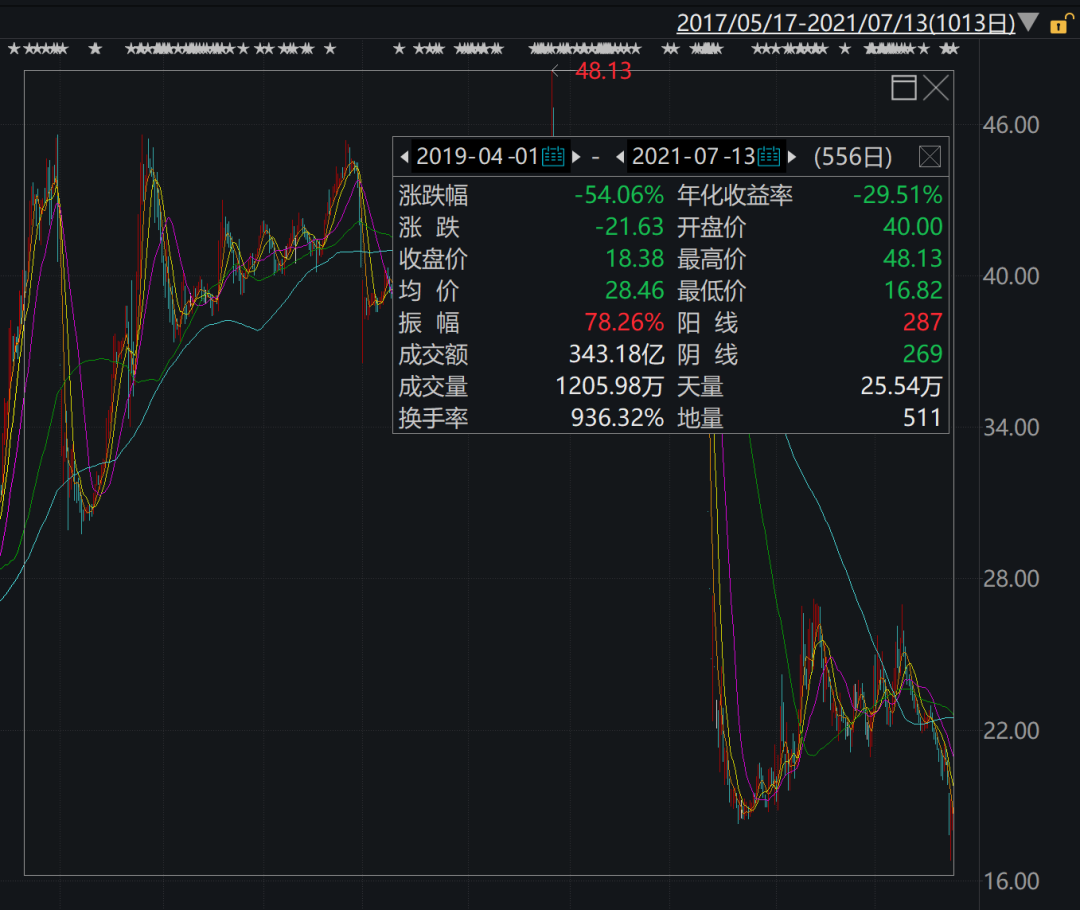Click the lone star marker left of 48.13
The height and width of the screenshot is (910, 1080).
400,48
